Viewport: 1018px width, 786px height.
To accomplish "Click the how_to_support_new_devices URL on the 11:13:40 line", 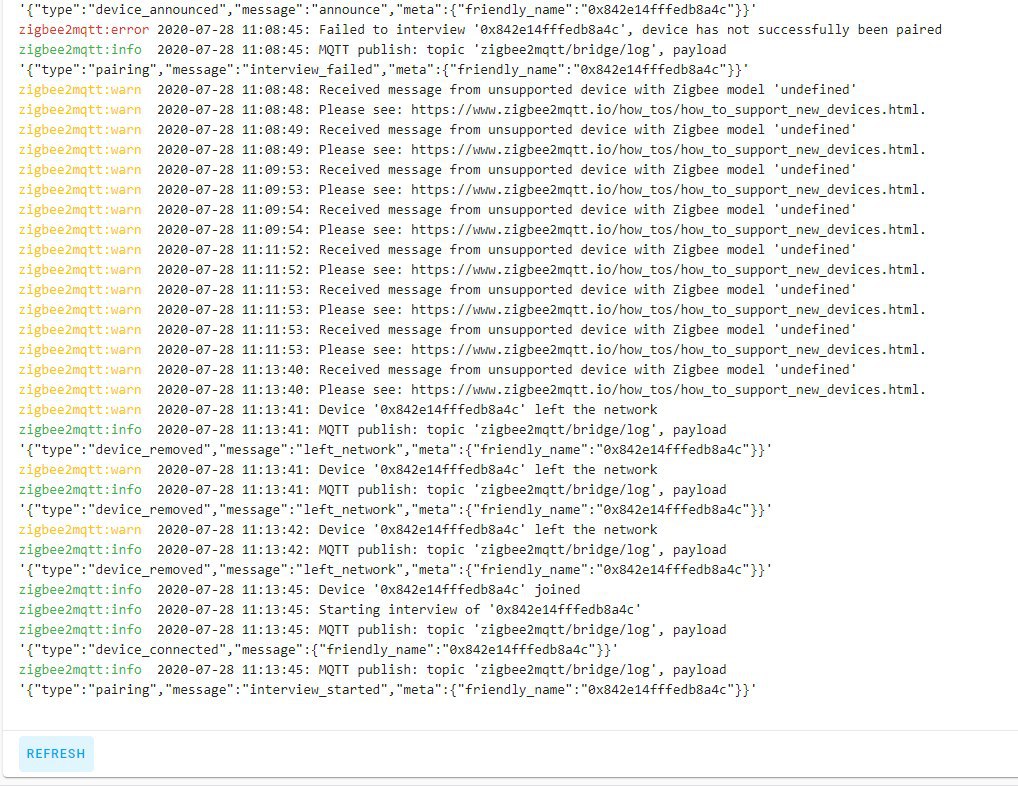I will 668,390.
